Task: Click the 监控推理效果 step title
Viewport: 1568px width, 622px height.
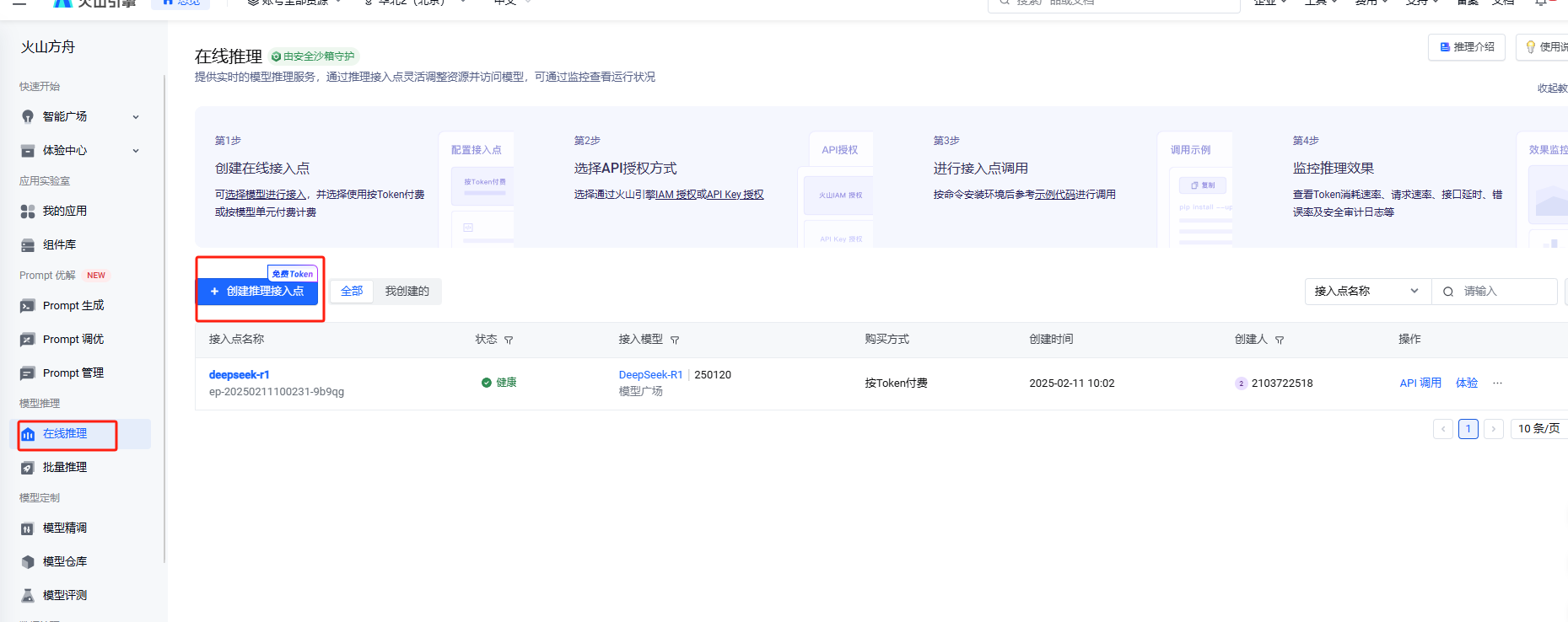Action: pos(1334,169)
